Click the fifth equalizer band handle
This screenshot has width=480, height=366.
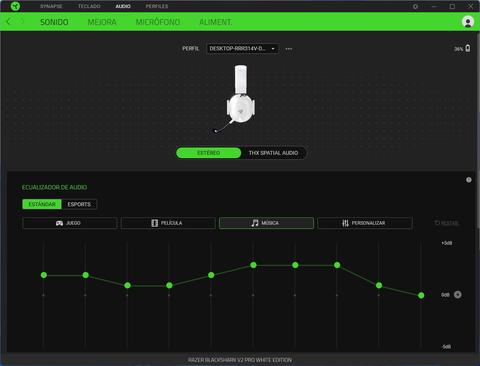211,275
